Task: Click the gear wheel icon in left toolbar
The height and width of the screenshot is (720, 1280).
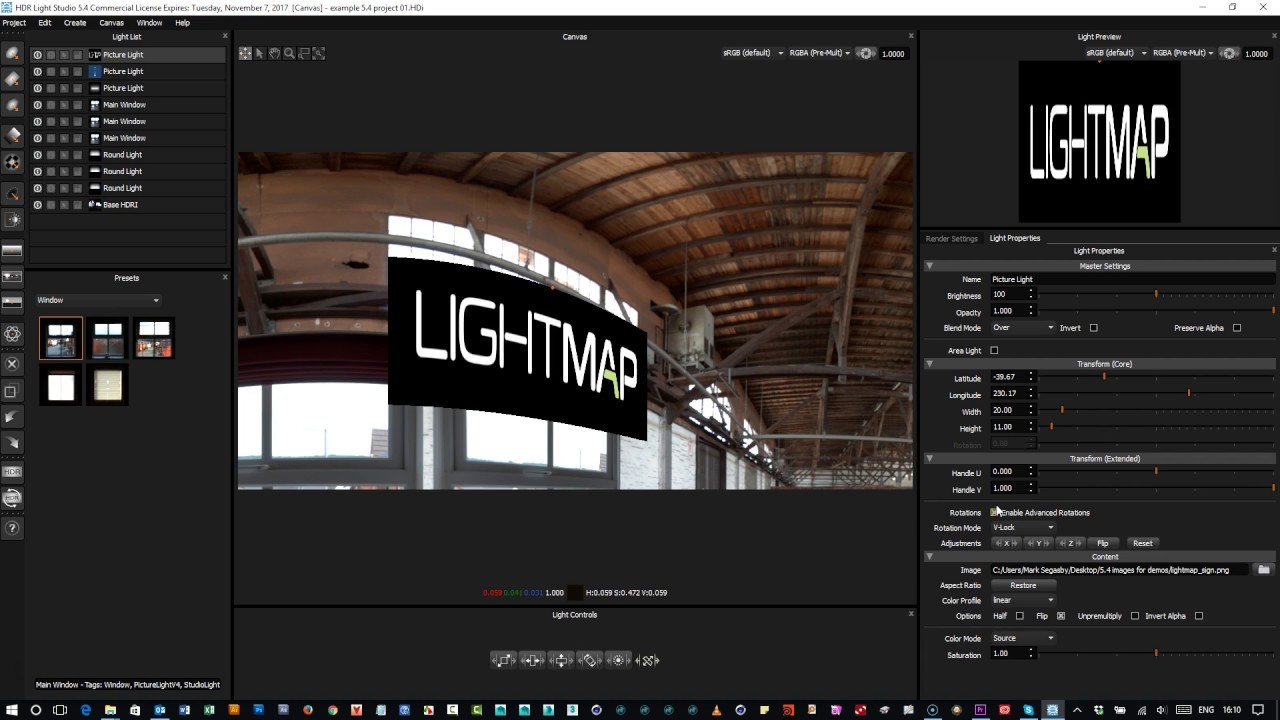Action: tap(13, 335)
